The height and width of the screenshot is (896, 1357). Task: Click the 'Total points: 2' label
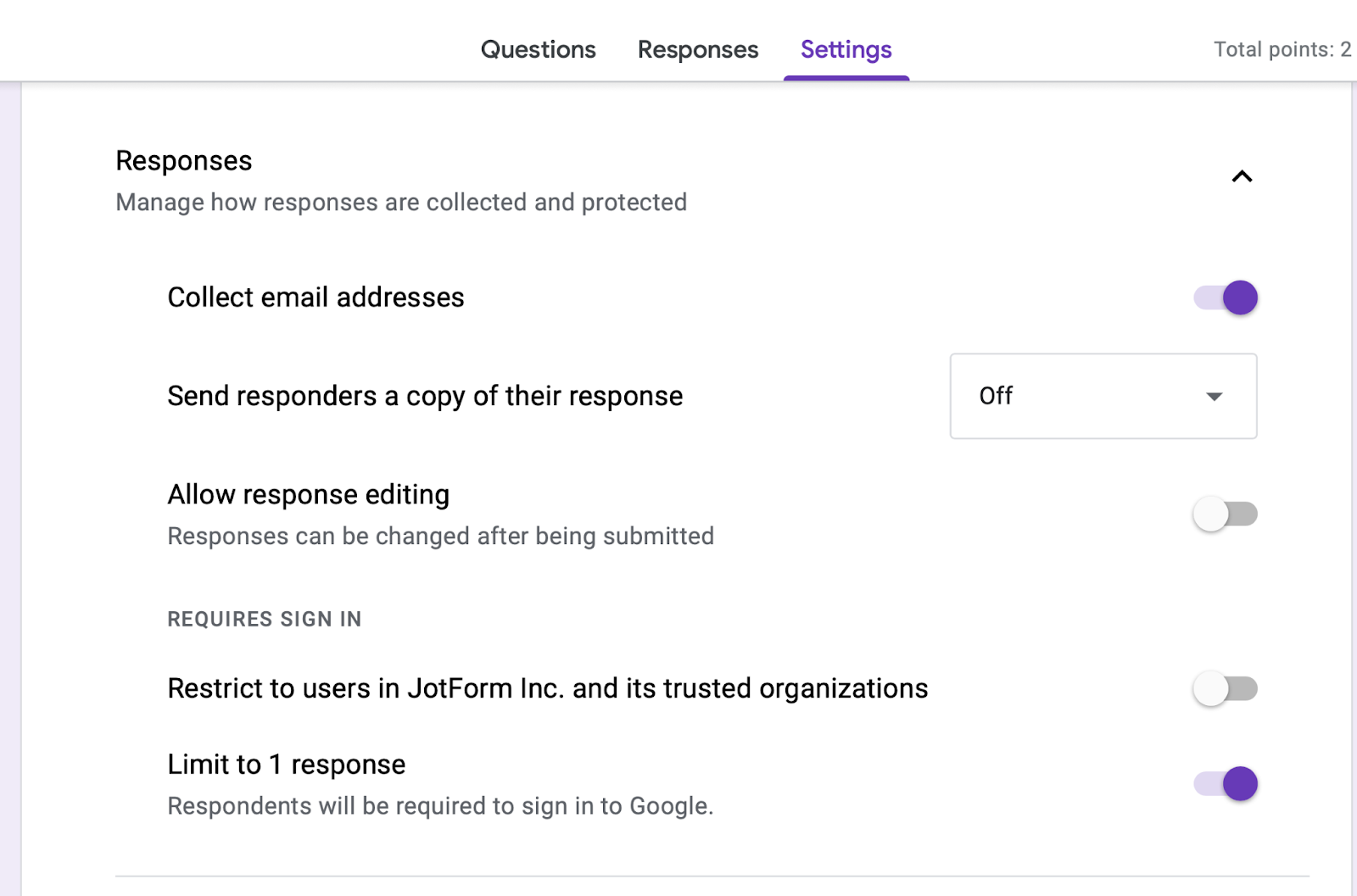pyautogui.click(x=1282, y=49)
